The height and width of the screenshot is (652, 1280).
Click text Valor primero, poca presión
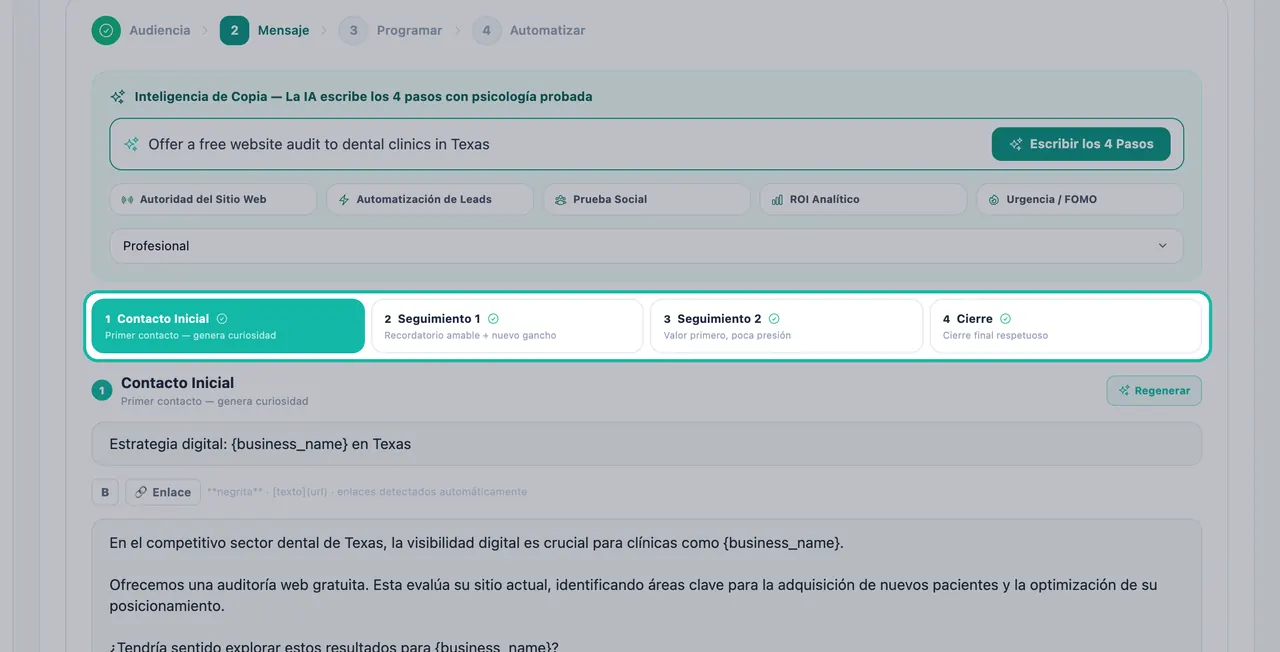(x=727, y=335)
